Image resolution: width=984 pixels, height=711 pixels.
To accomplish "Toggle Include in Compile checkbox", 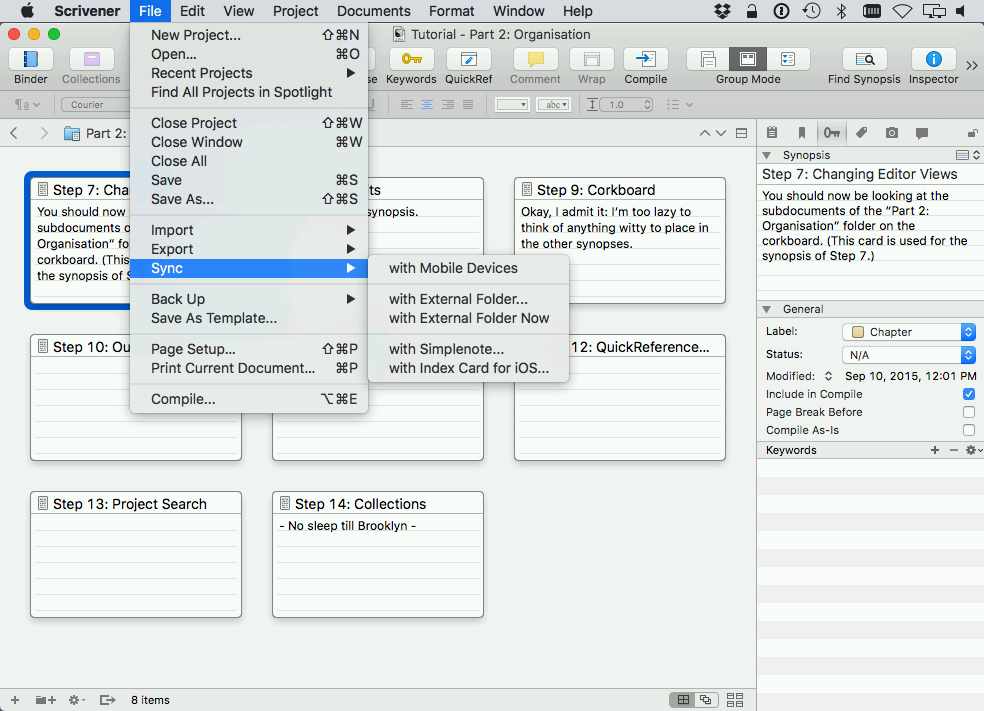I will [x=969, y=394].
